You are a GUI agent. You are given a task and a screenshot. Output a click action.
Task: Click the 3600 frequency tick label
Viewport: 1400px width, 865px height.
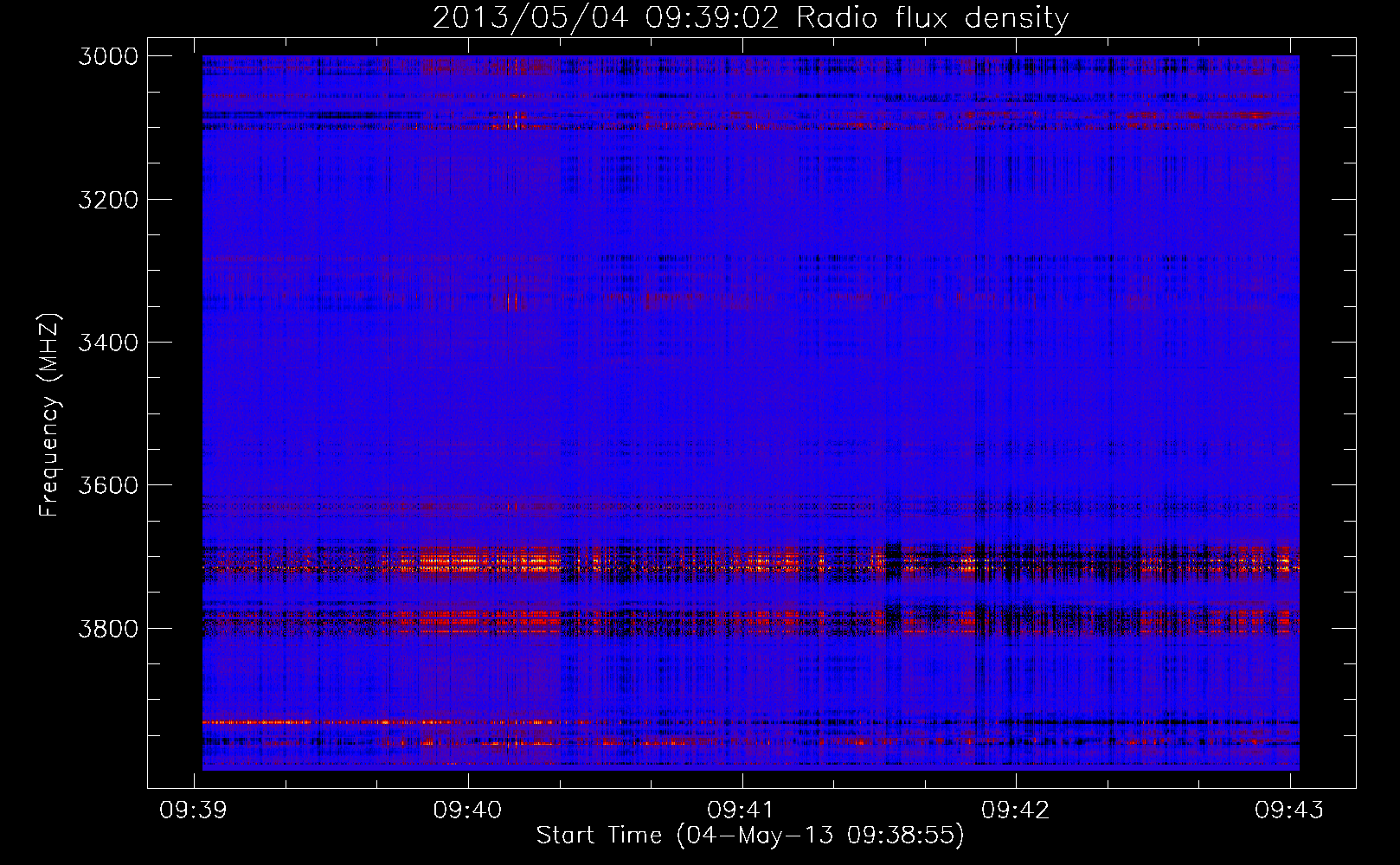tap(108, 485)
